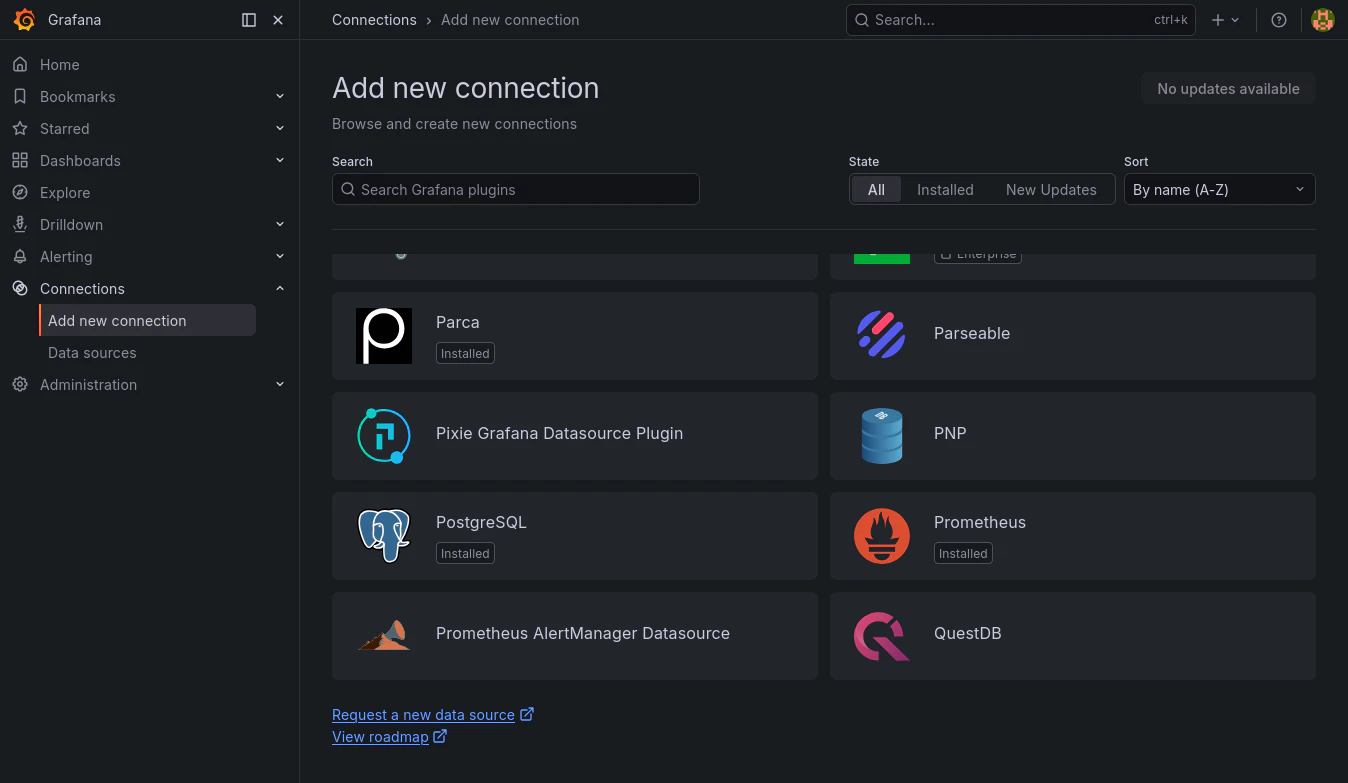Open the plus New menu dropdown
Viewport: 1348px width, 783px height.
(1225, 20)
